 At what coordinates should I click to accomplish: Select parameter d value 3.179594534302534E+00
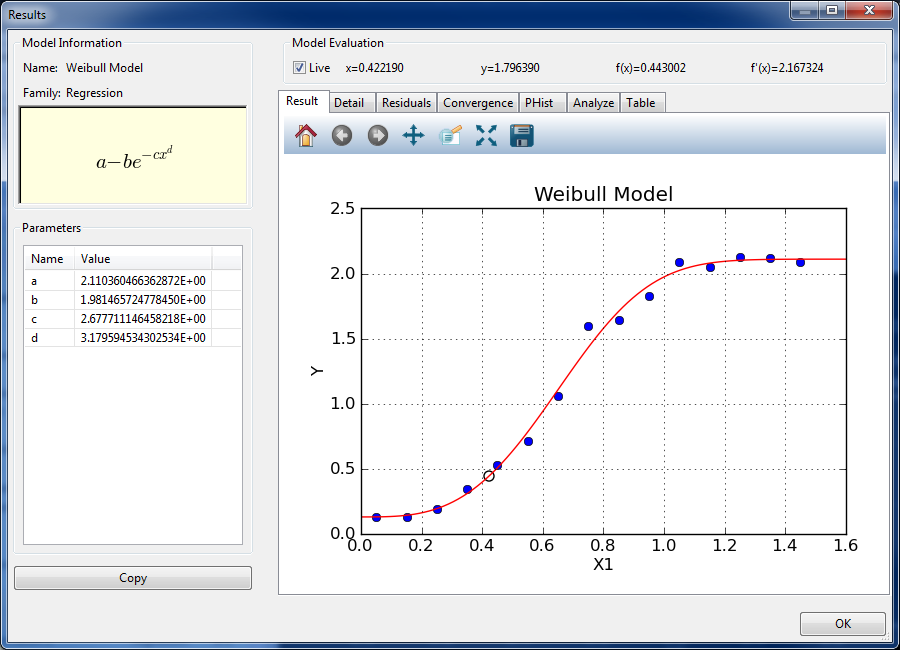click(143, 338)
